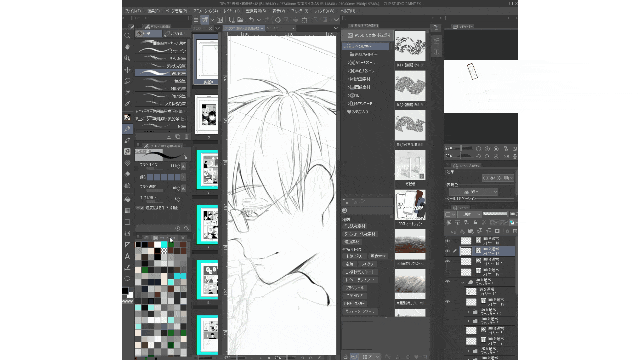Open the expression color dropdown in layer property
Viewport: 640px width, 360px height.
[x=473, y=192]
